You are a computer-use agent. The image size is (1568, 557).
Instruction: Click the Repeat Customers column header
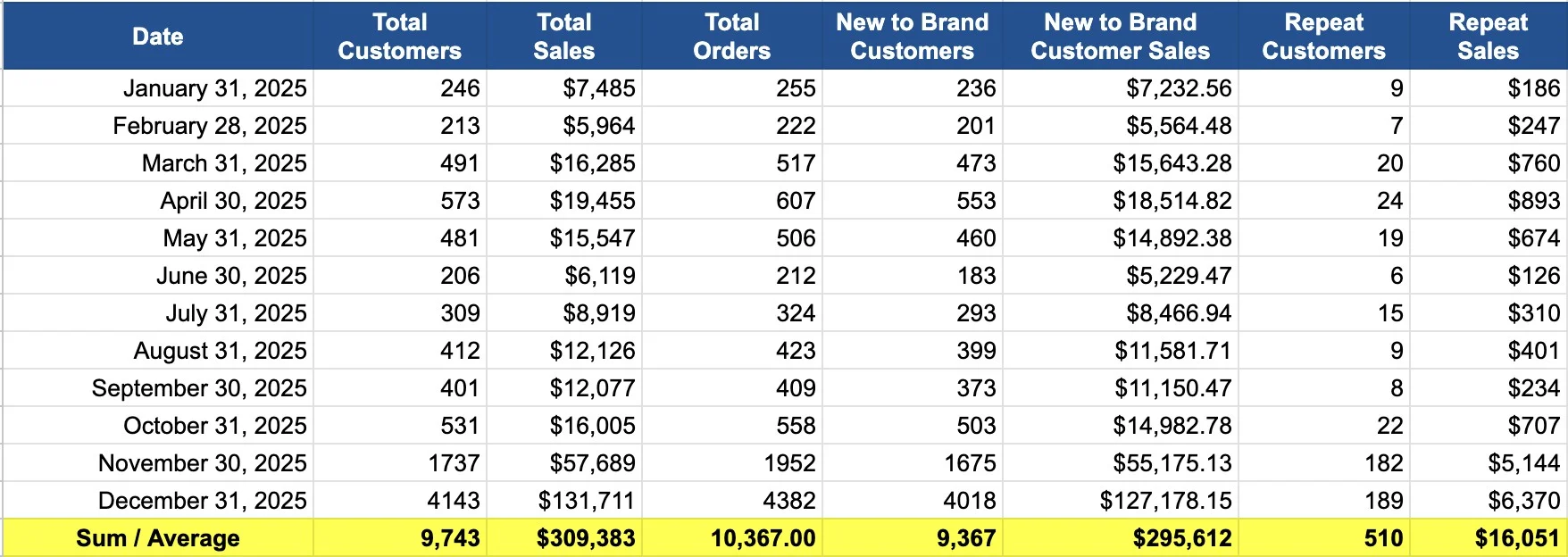tap(1323, 37)
